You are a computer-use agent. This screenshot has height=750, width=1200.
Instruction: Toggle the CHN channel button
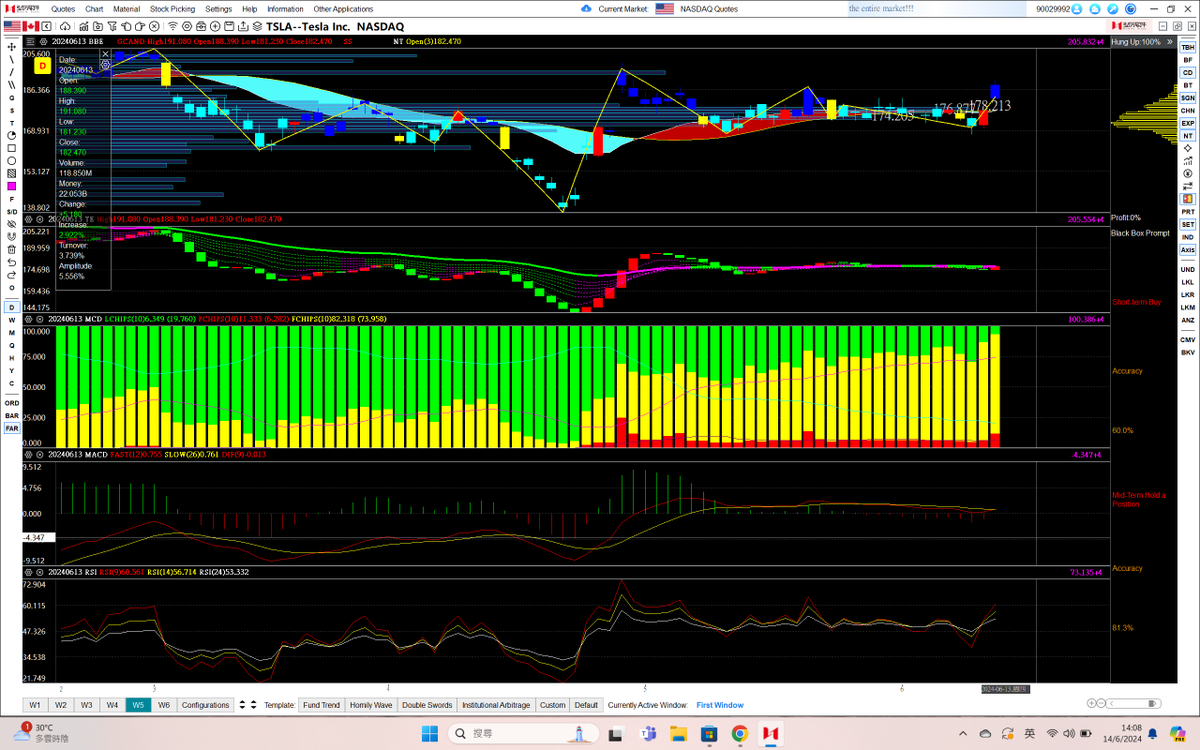point(1187,110)
